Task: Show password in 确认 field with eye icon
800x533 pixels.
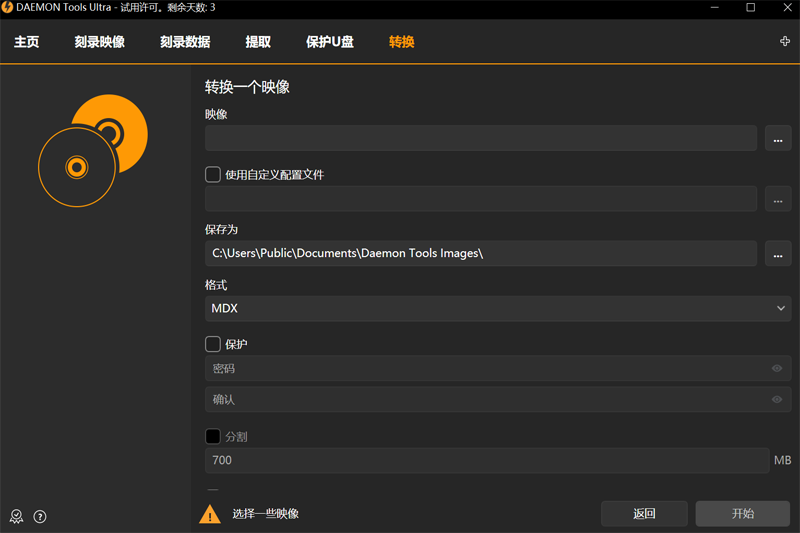Action: coord(777,399)
